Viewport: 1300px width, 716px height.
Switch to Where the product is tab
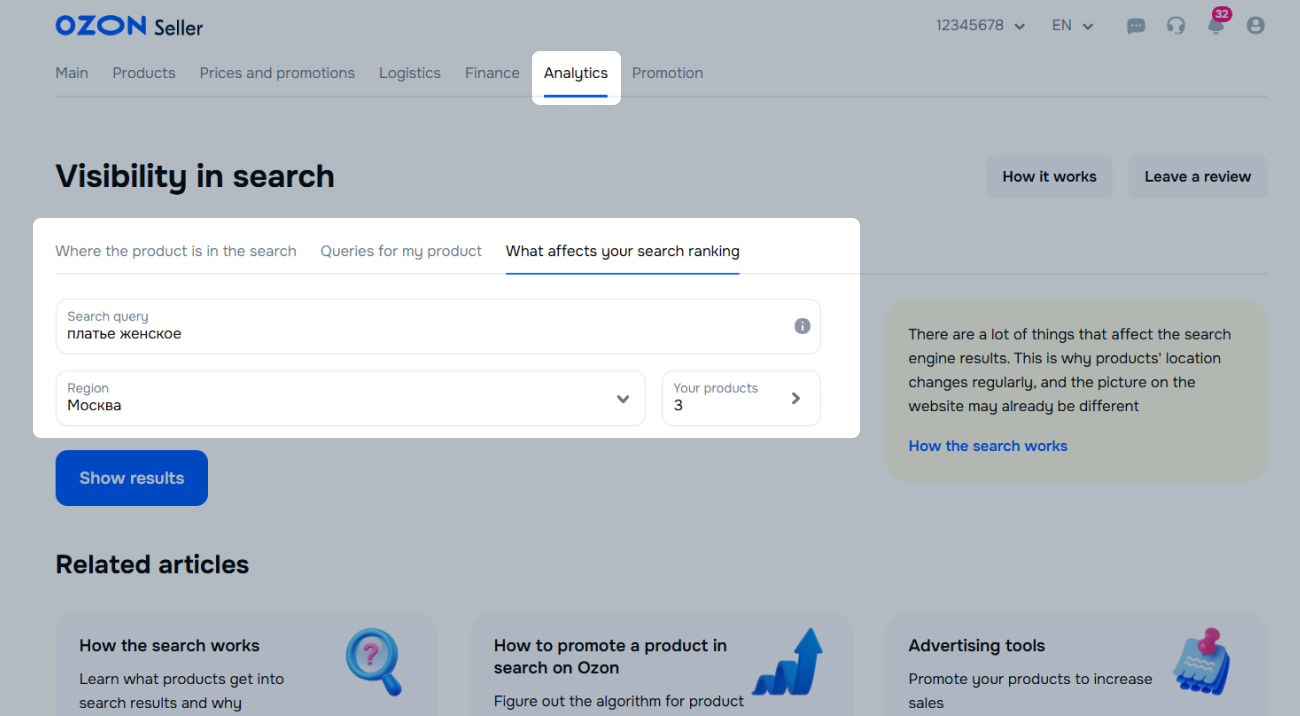[176, 251]
